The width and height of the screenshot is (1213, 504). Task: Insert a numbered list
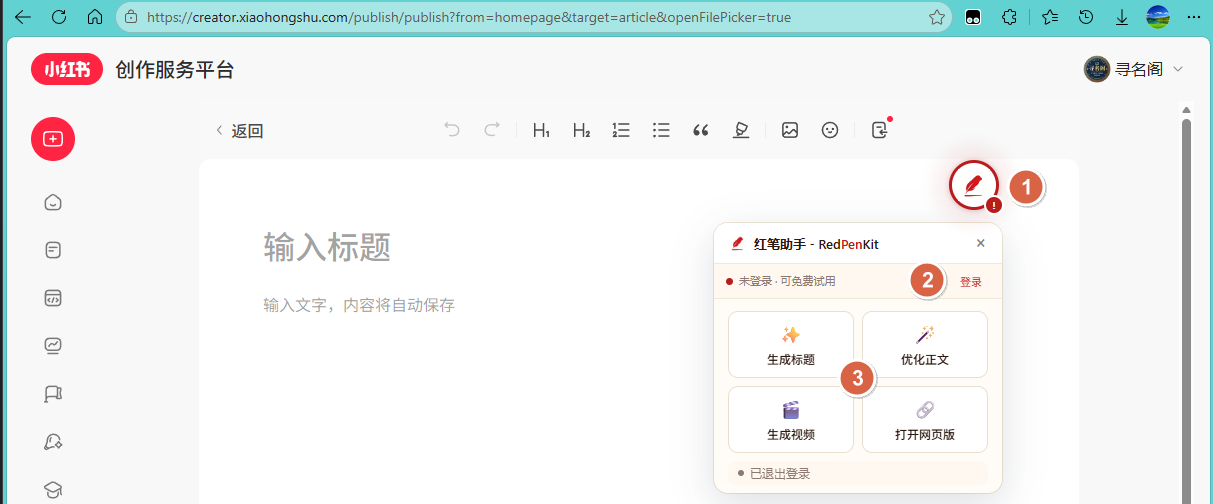pos(621,130)
